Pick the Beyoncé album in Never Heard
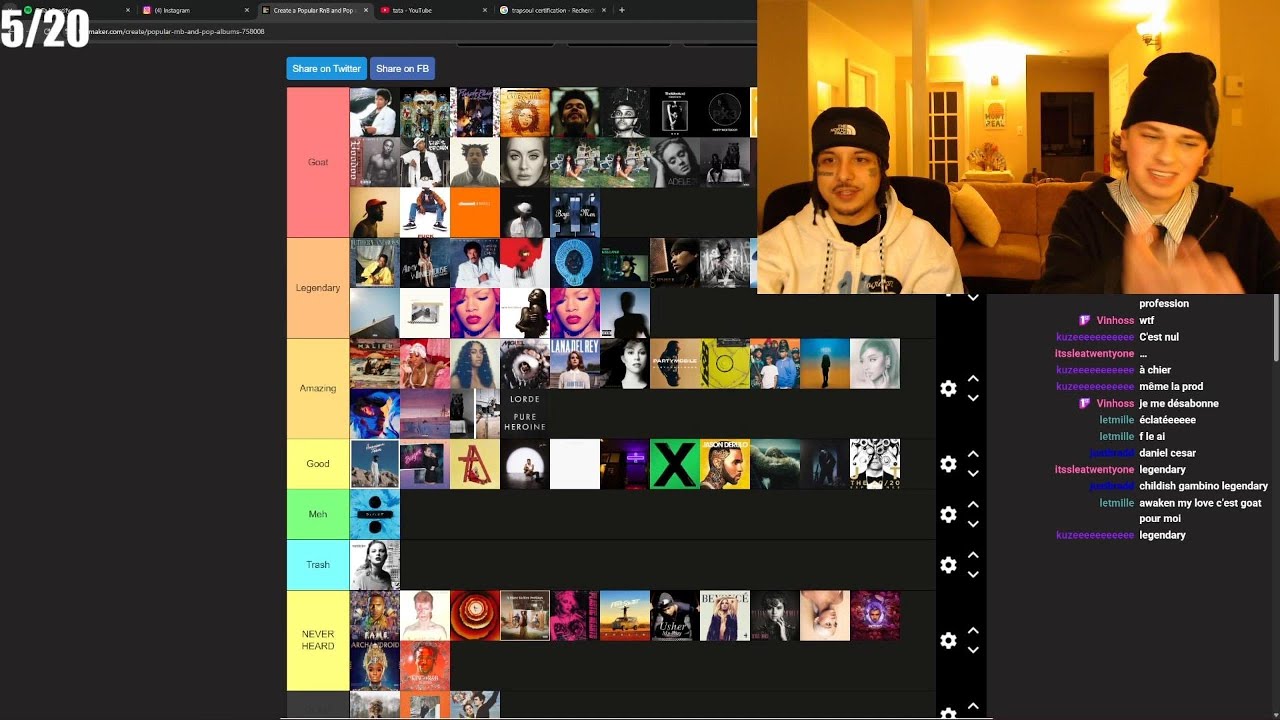Image resolution: width=1280 pixels, height=720 pixels. (x=725, y=615)
